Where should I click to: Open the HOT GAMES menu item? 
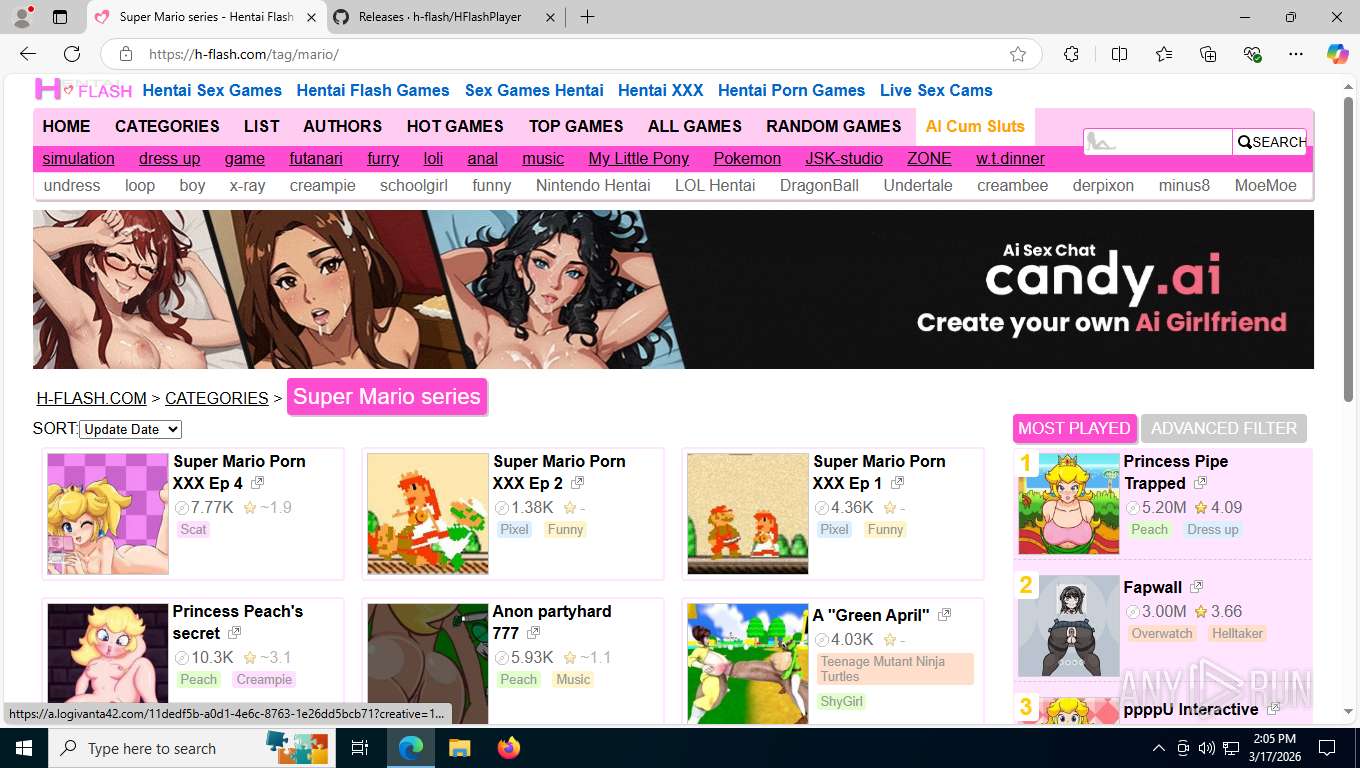pyautogui.click(x=455, y=126)
